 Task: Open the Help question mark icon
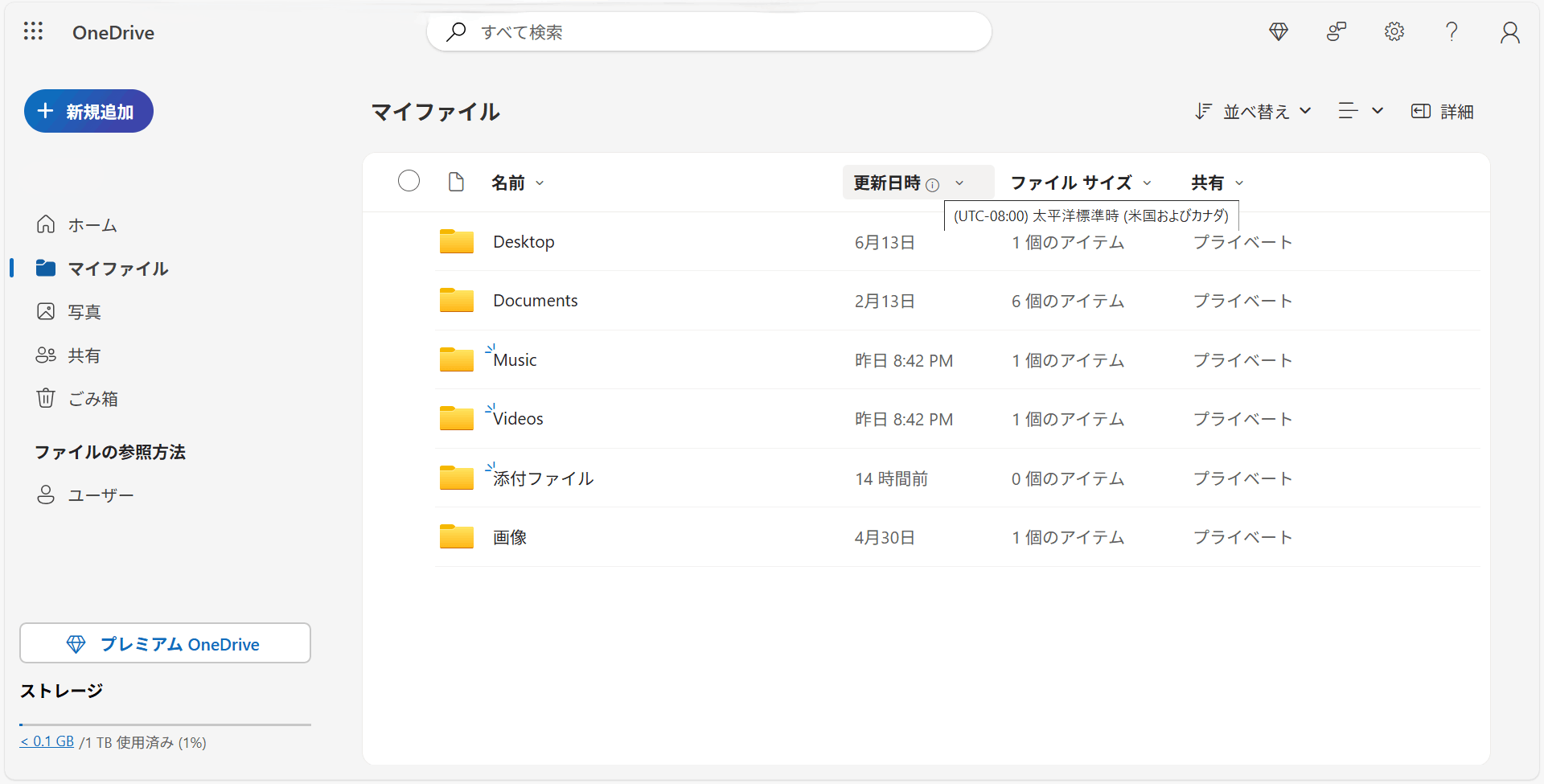point(1452,31)
